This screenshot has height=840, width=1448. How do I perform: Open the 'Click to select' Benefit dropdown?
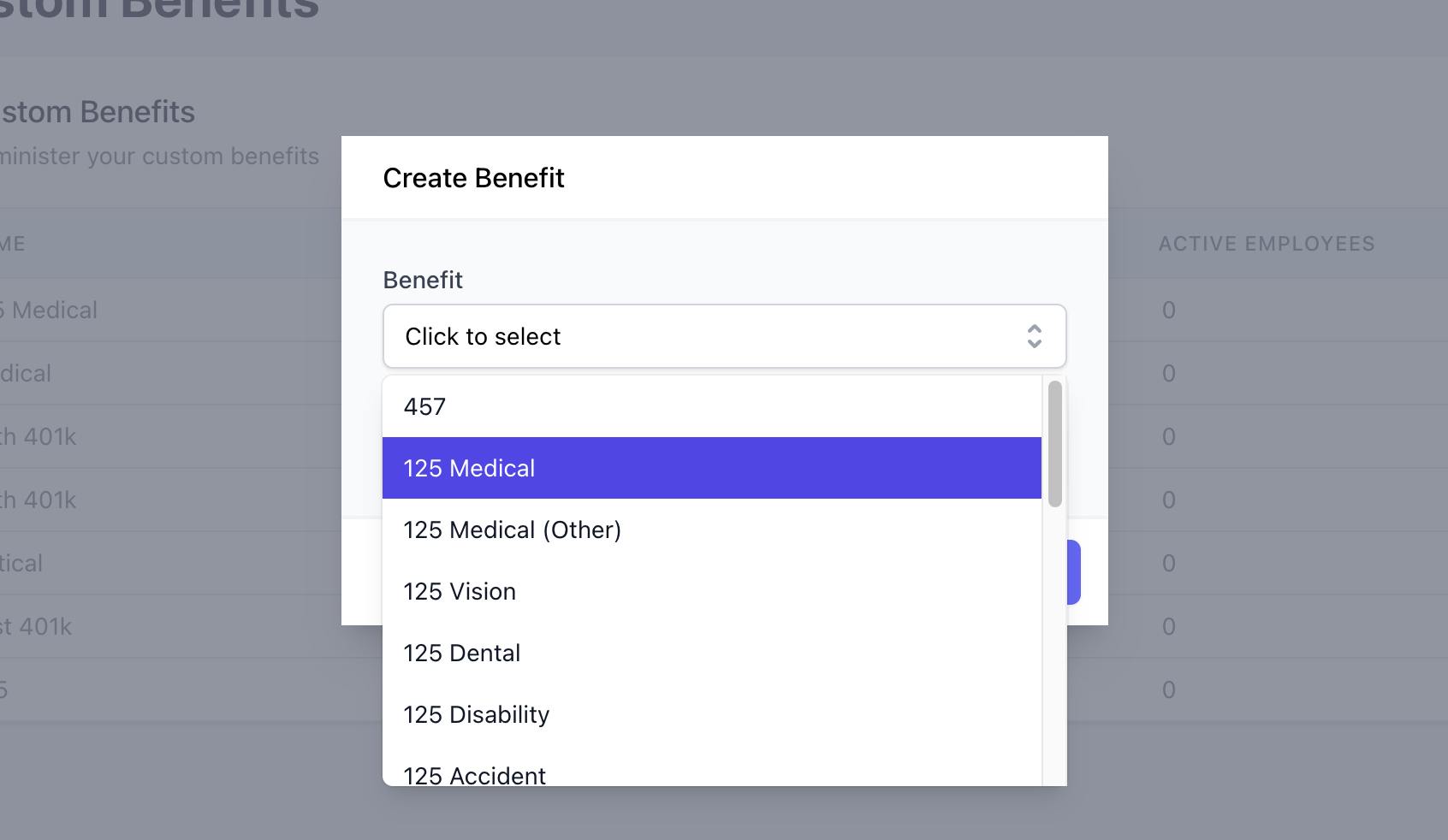point(723,336)
